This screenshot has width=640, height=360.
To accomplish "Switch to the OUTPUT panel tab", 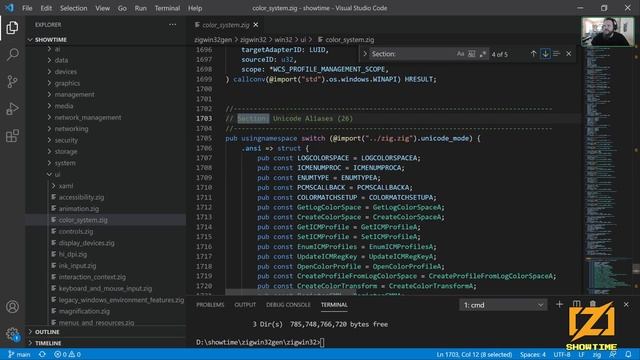I will (245, 305).
